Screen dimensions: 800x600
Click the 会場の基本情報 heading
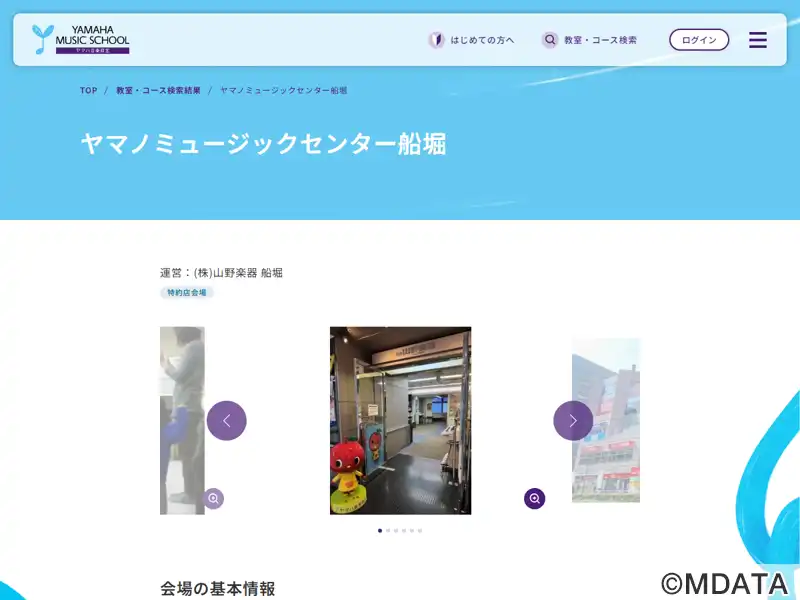[x=217, y=588]
